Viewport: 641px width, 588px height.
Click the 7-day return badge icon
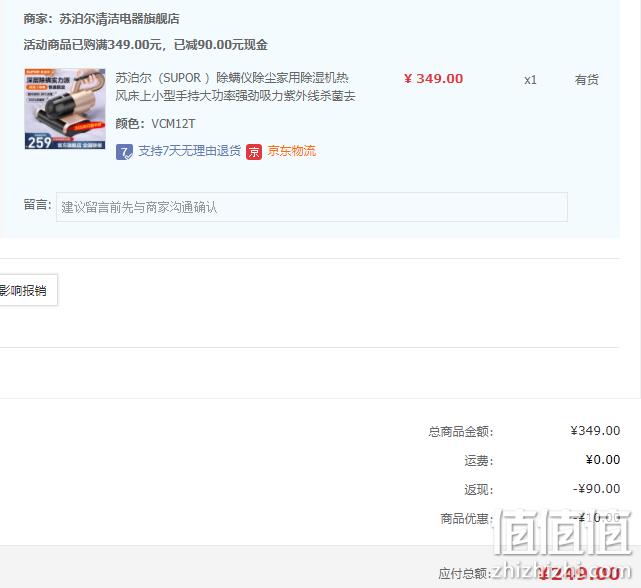[124, 152]
